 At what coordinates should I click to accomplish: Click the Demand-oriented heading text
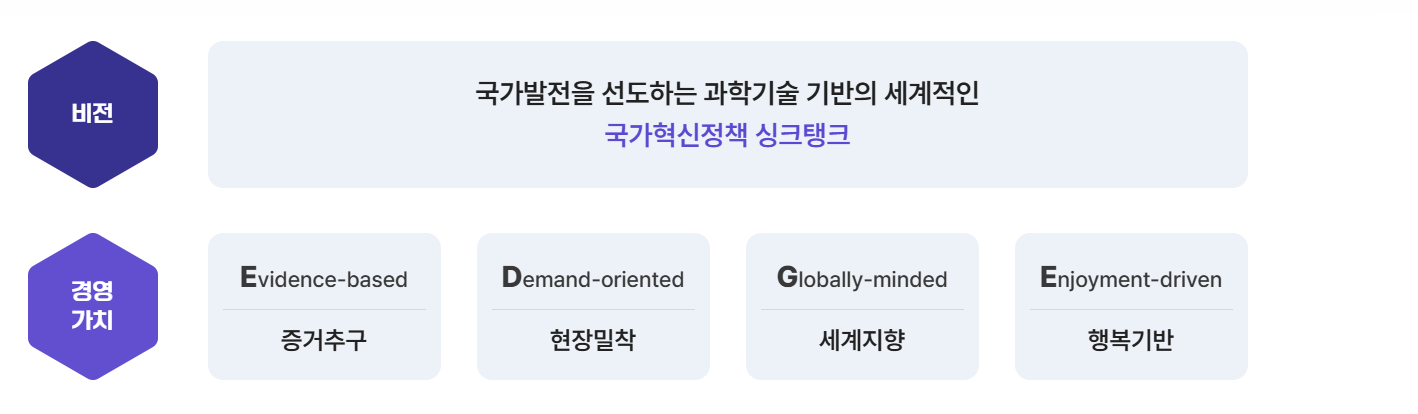point(593,278)
